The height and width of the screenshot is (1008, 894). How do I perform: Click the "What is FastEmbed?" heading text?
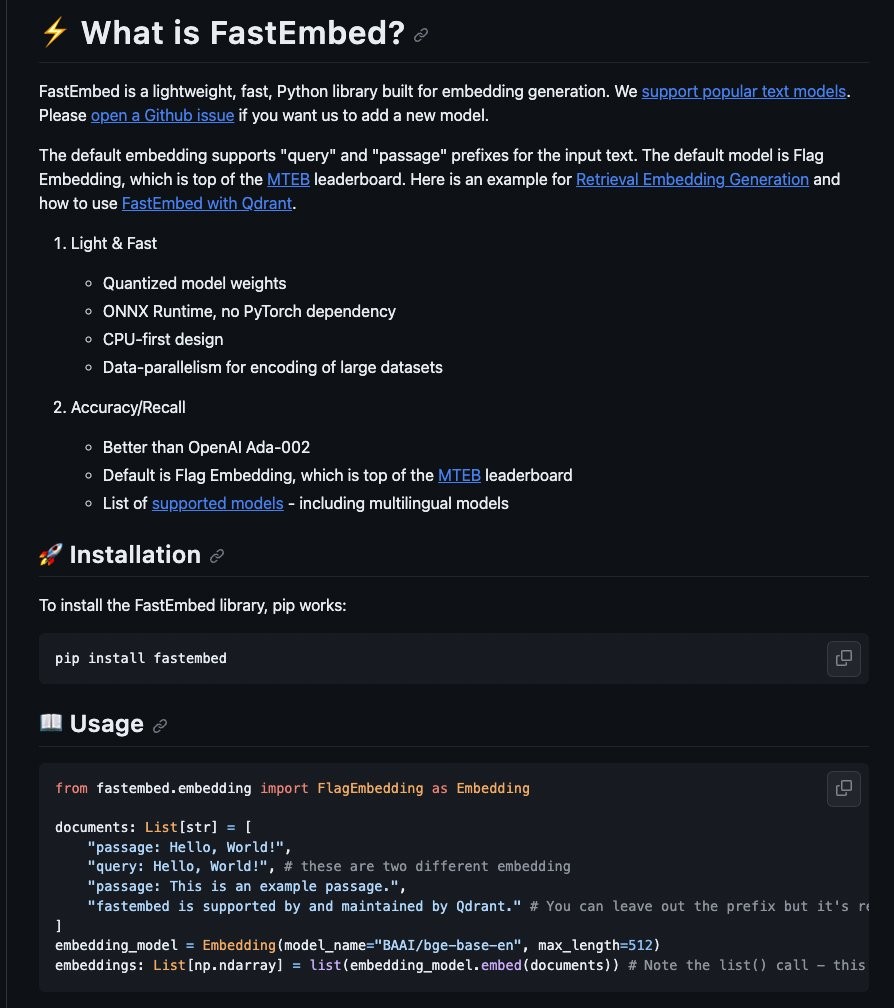coord(235,31)
